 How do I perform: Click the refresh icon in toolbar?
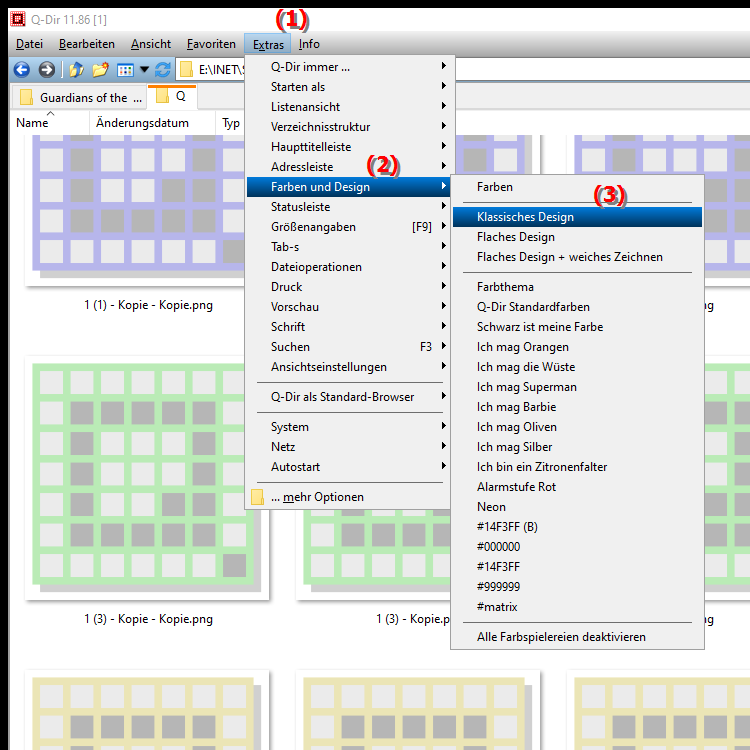click(x=163, y=70)
